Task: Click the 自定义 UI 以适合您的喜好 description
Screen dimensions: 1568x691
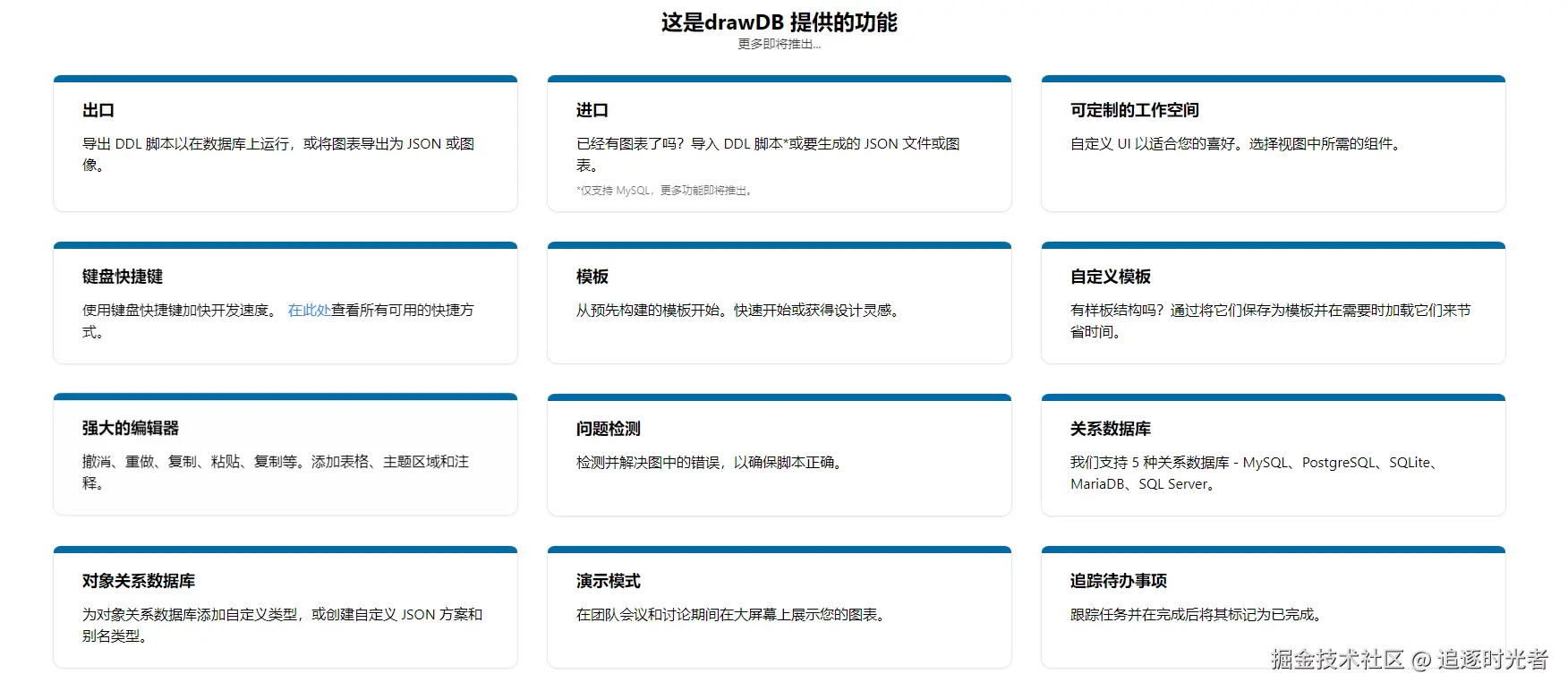Action: (x=1236, y=143)
